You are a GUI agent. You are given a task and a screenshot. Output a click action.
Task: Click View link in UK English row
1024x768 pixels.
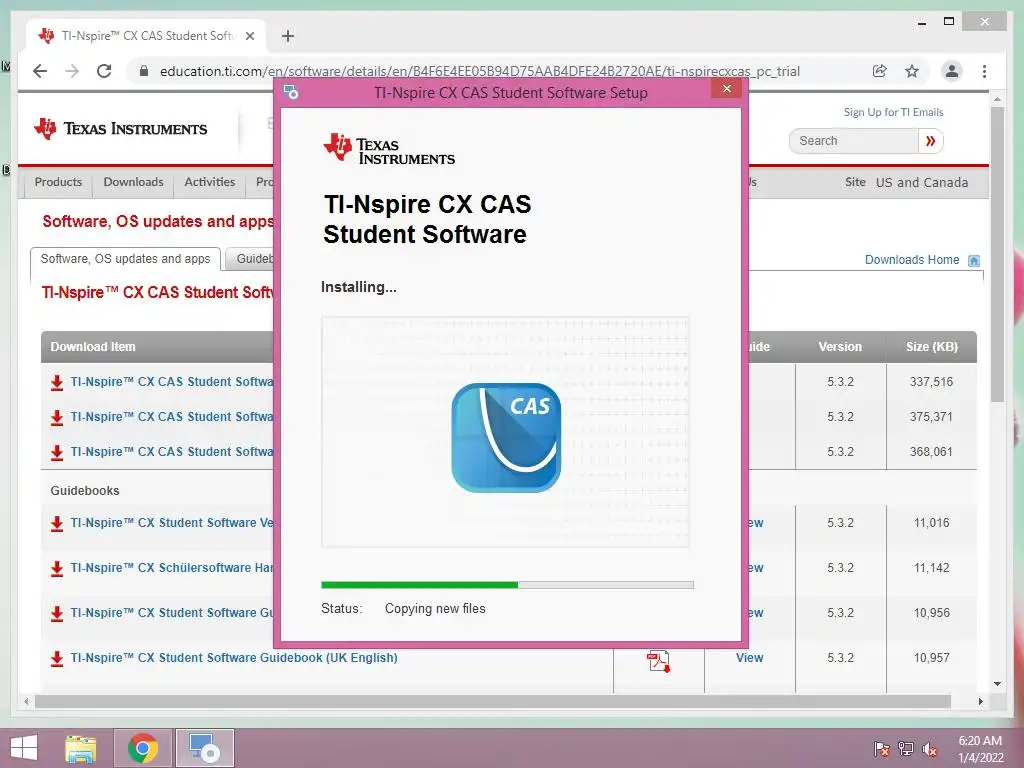[x=750, y=658]
